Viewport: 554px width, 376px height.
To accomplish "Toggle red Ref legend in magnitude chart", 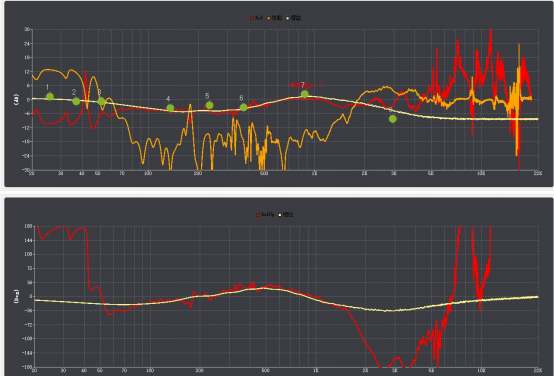I will [x=257, y=18].
